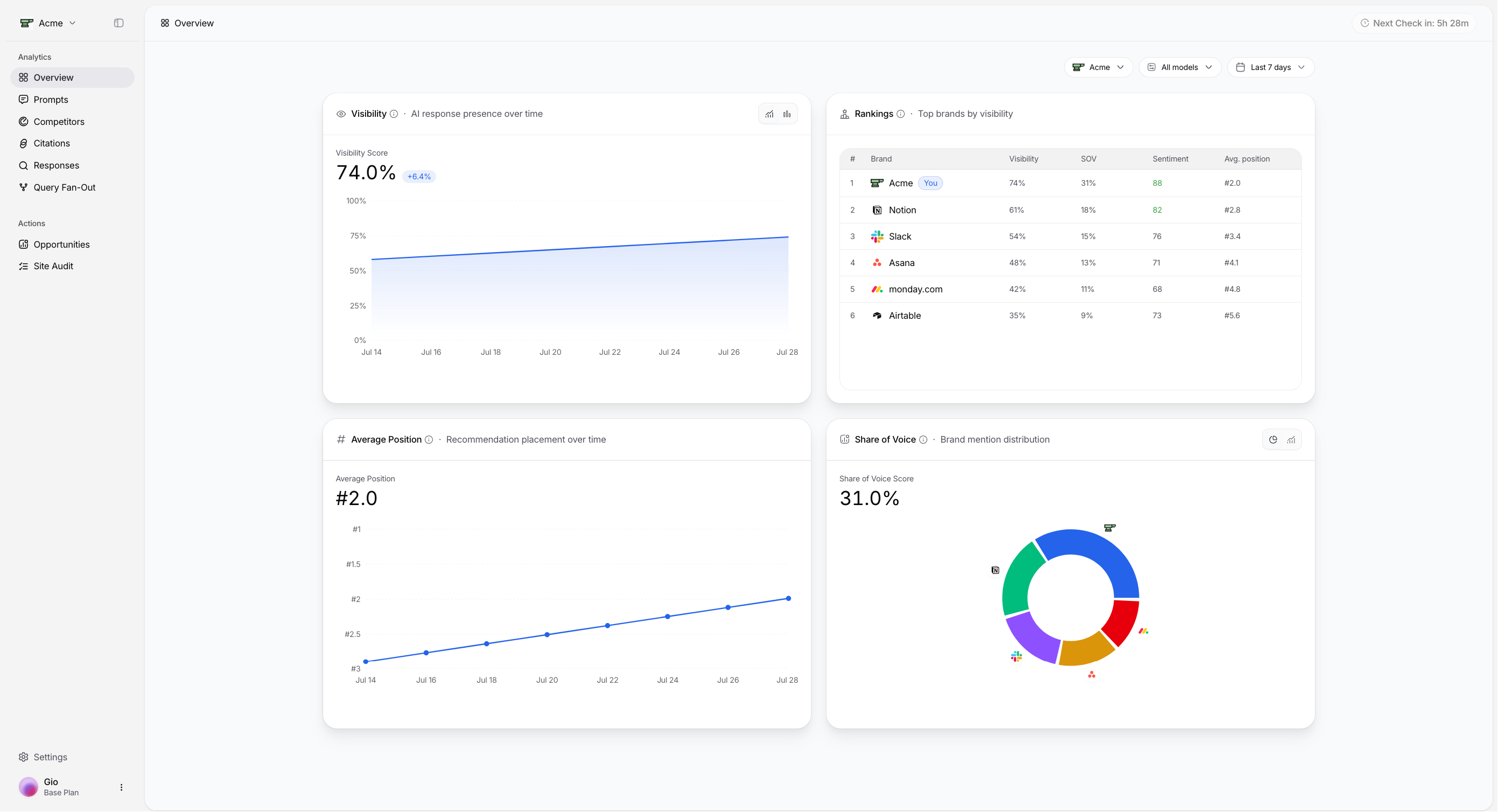
Task: Open Opportunities in the sidebar
Action: pos(72,244)
